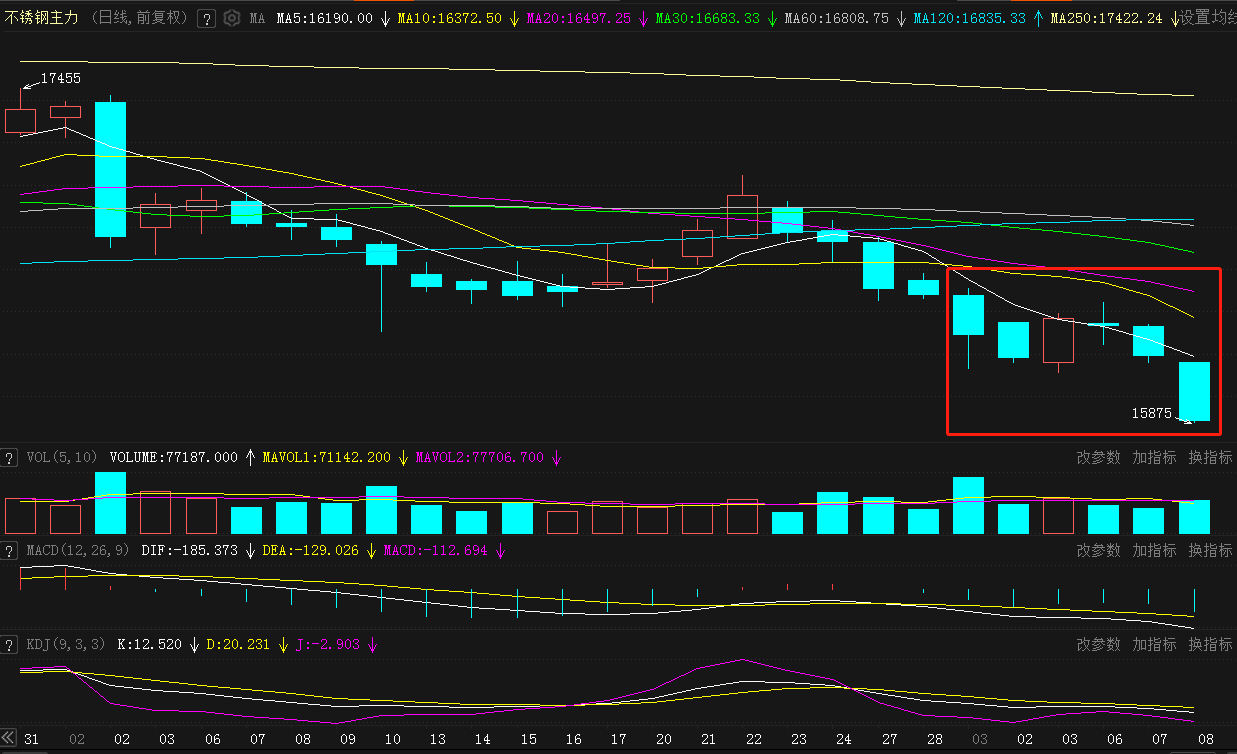Click 改参数 in the VOL panel
The height and width of the screenshot is (754, 1237).
coord(1098,457)
